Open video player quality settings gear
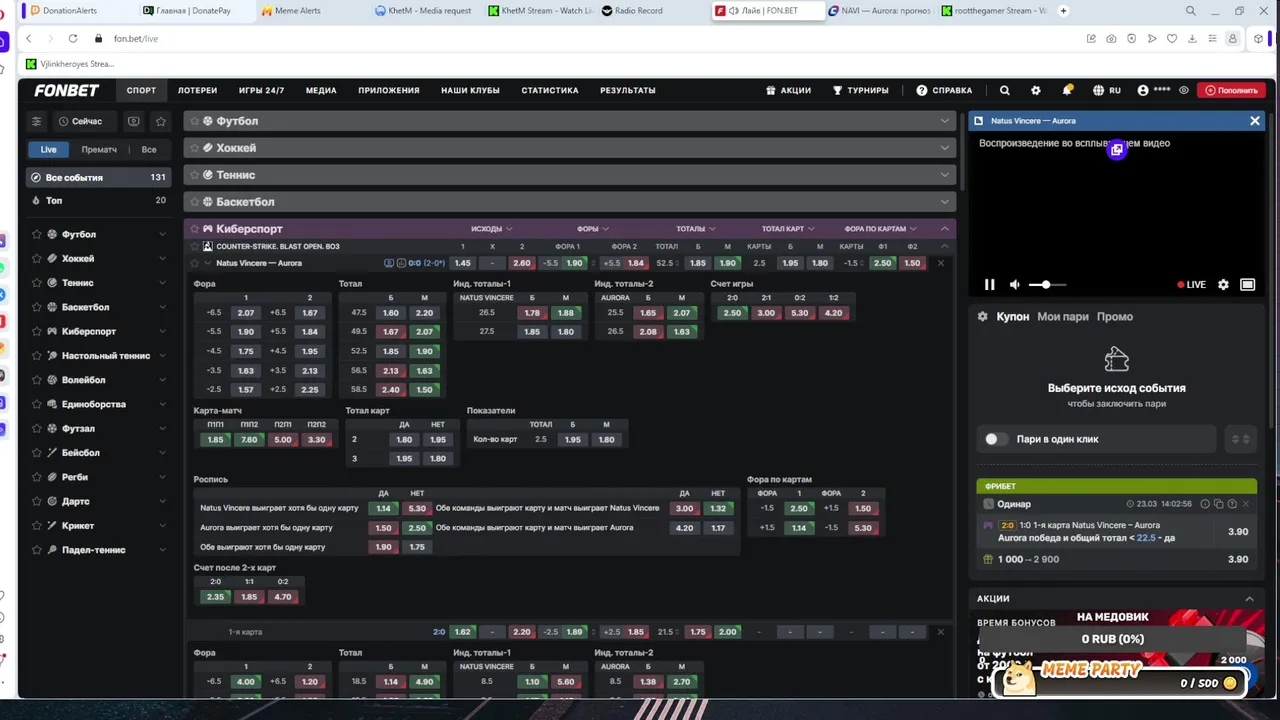Viewport: 1280px width, 720px height. (x=1223, y=285)
